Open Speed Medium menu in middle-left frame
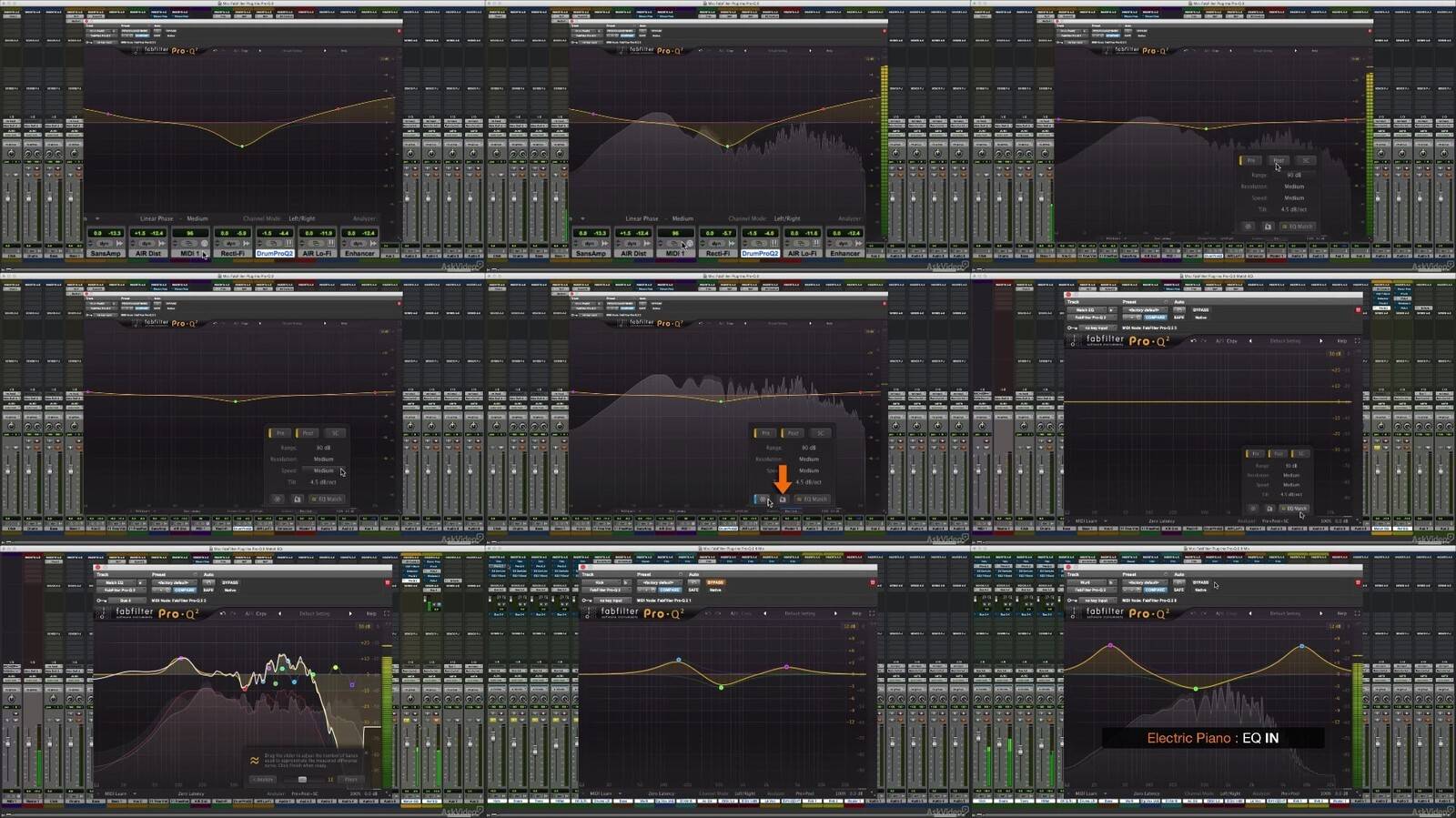 coord(323,470)
